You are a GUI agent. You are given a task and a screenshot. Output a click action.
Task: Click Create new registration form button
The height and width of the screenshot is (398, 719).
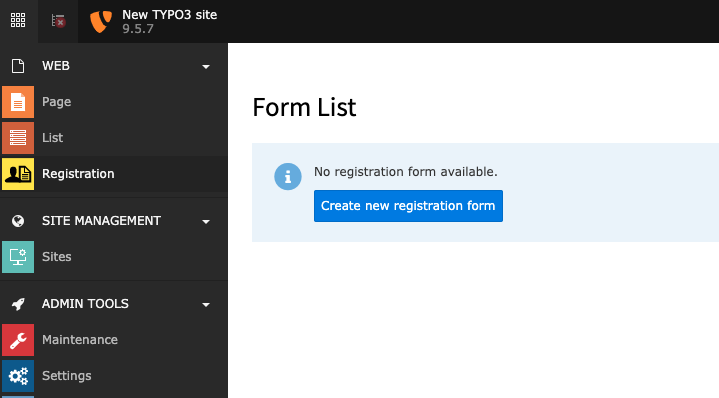408,206
